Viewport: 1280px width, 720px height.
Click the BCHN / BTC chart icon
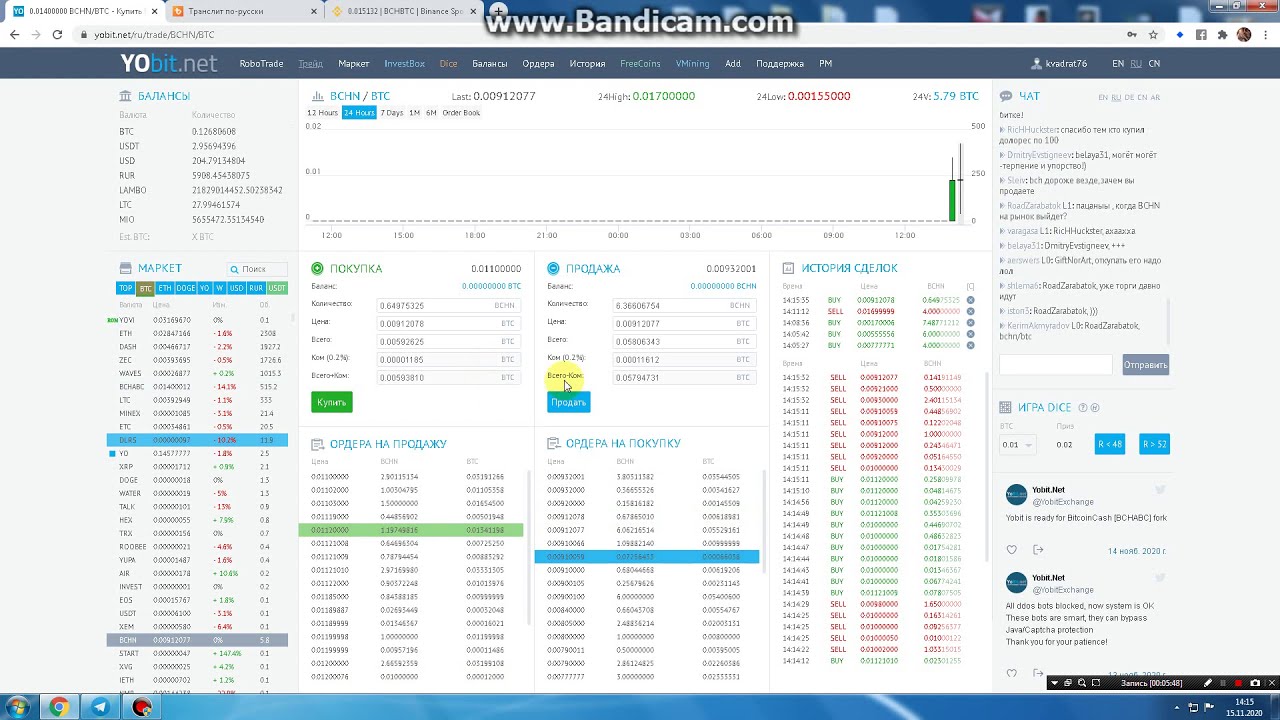coord(317,96)
